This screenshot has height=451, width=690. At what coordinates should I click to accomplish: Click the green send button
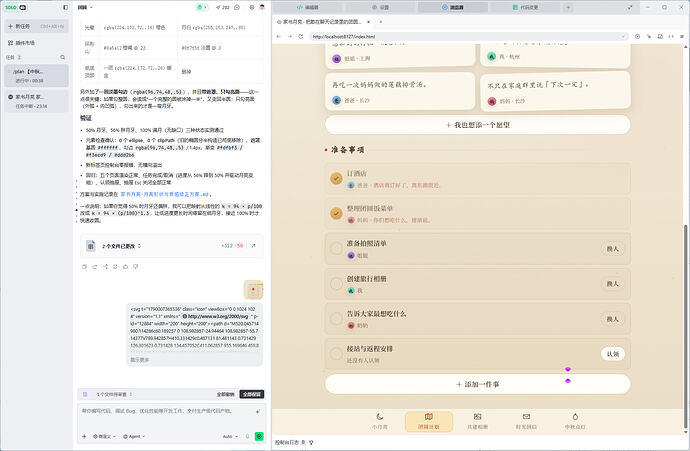click(259, 436)
